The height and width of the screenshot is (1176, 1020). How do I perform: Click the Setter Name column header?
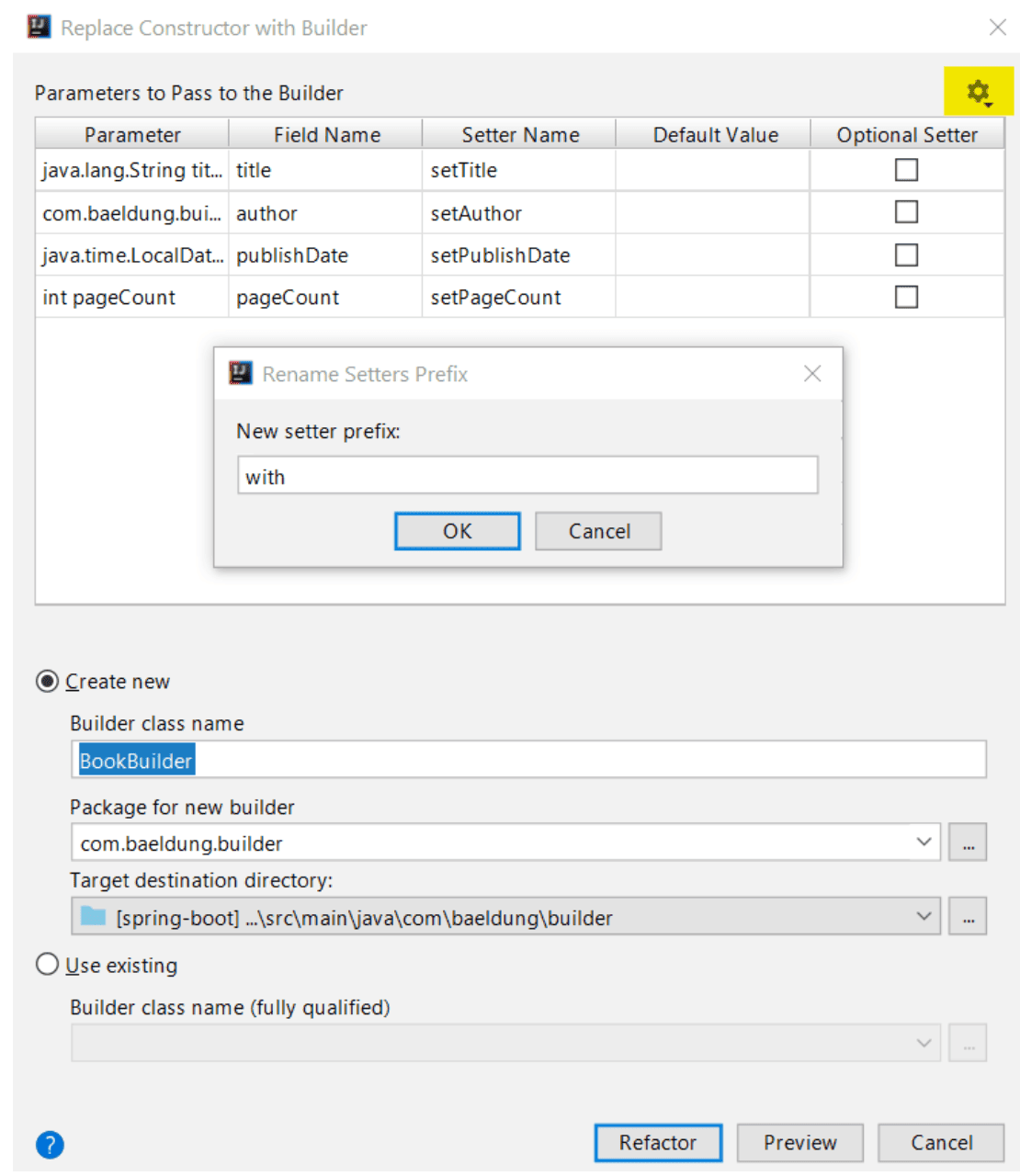[519, 135]
